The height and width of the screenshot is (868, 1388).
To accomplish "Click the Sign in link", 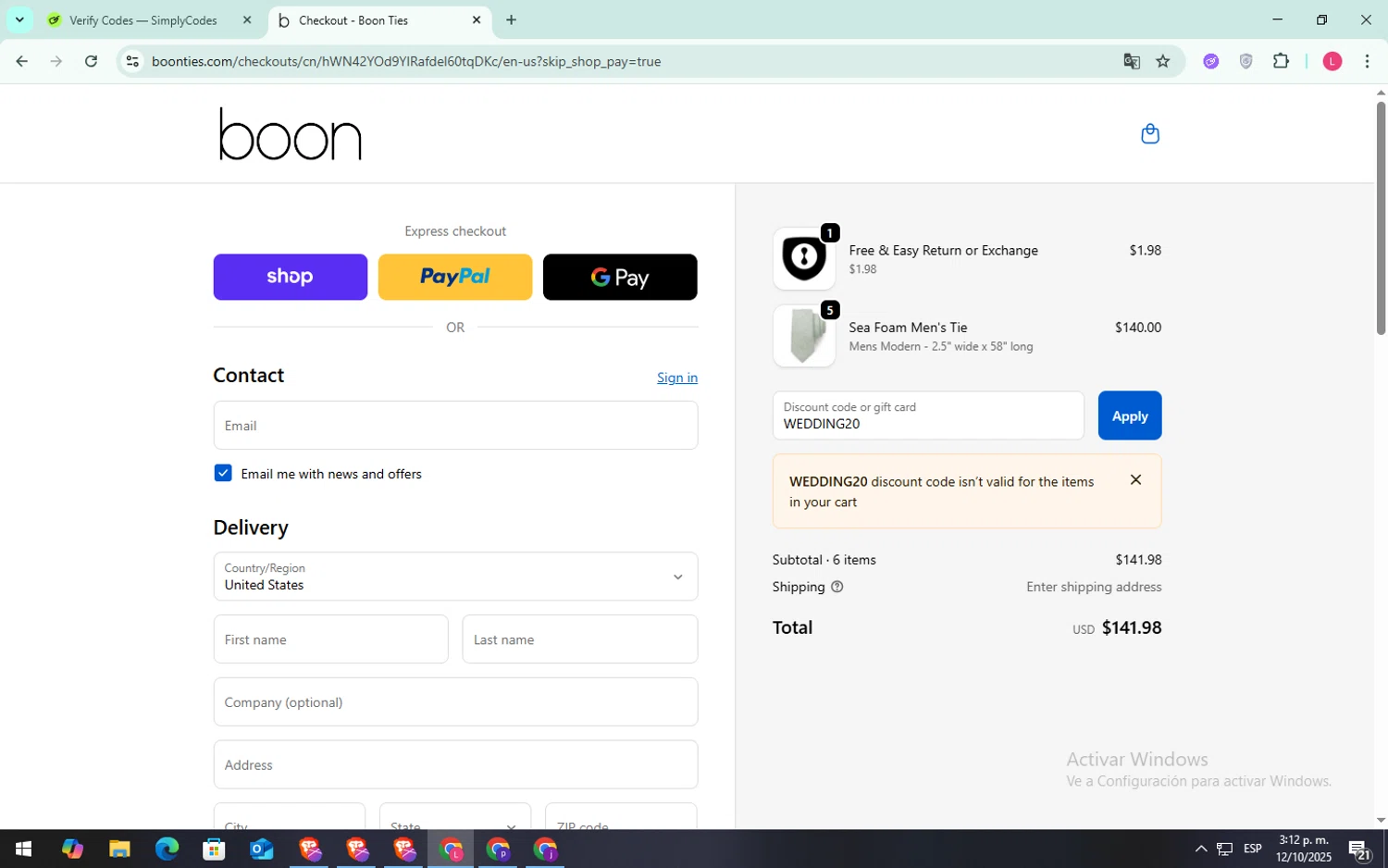I will tap(677, 378).
